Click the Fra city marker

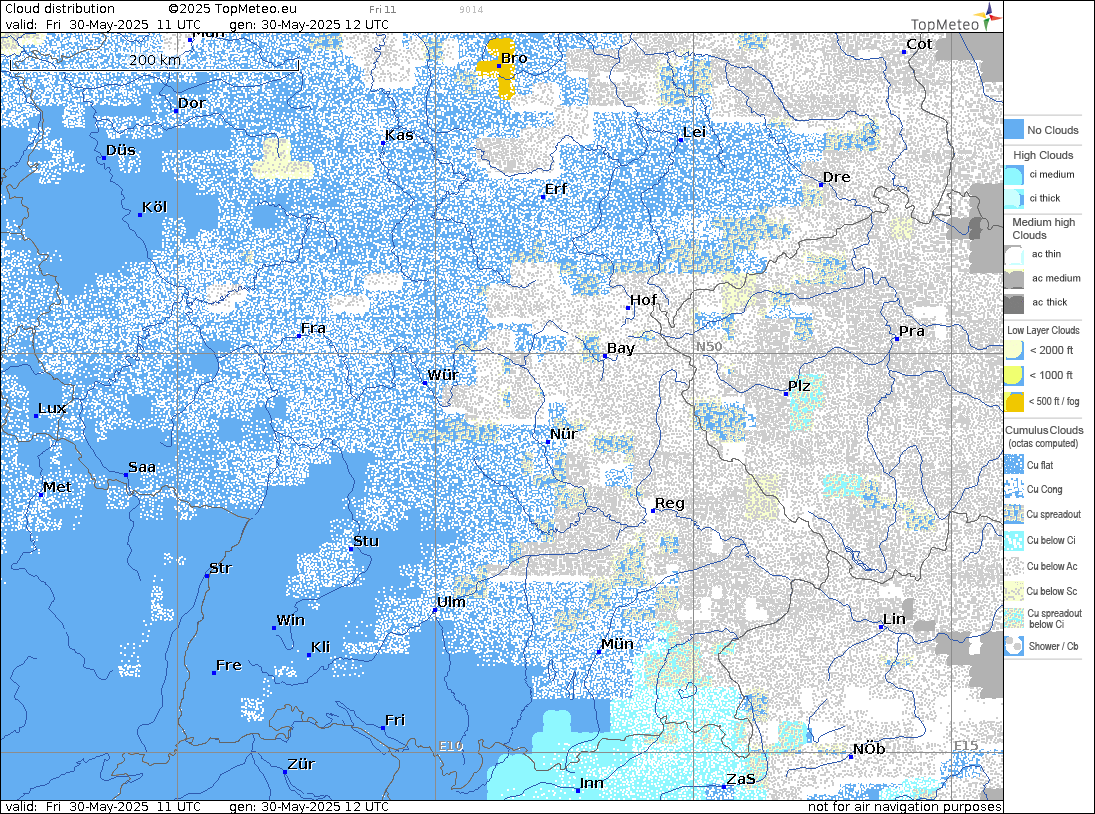click(x=299, y=336)
